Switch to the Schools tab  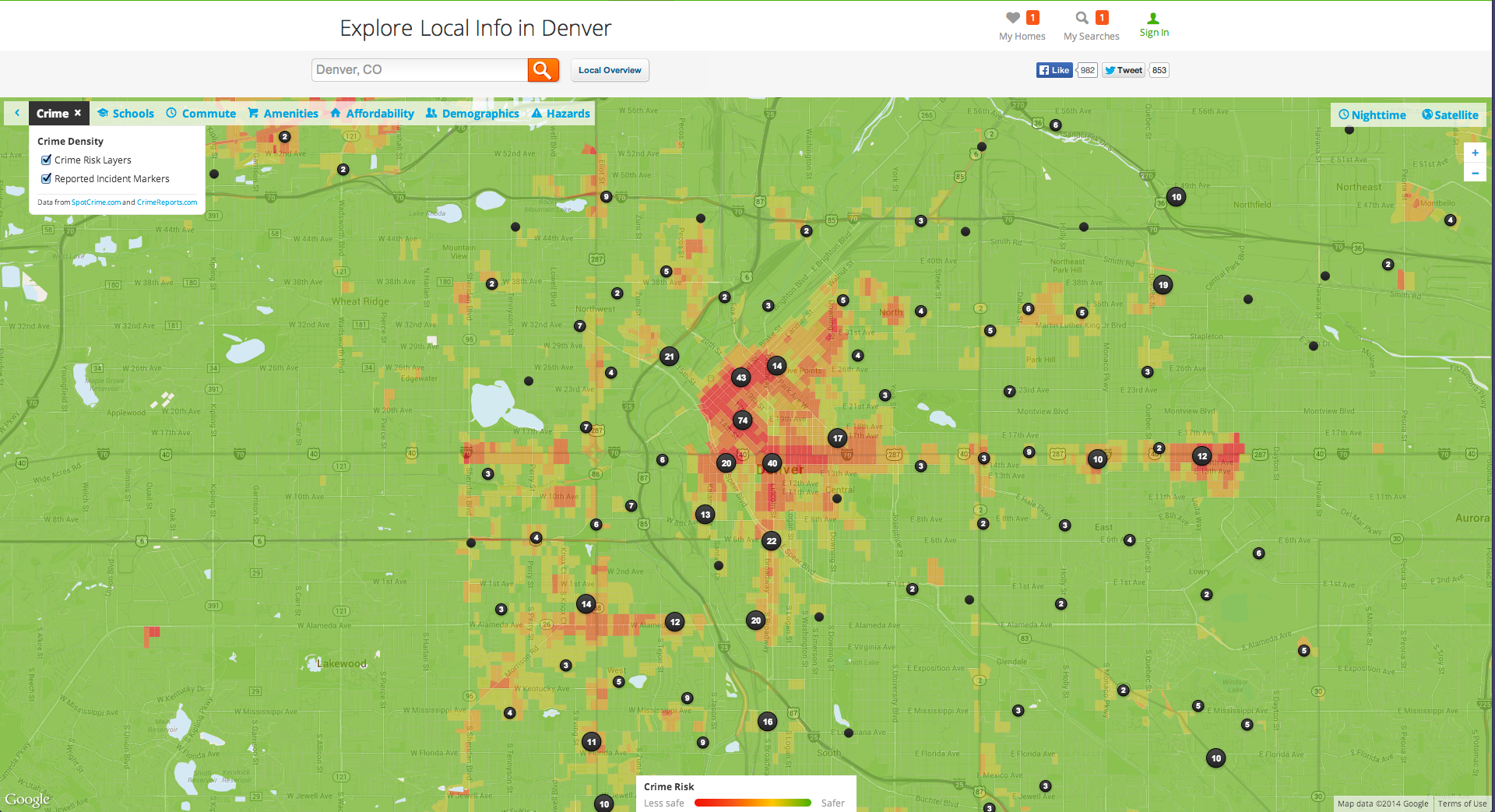[125, 114]
